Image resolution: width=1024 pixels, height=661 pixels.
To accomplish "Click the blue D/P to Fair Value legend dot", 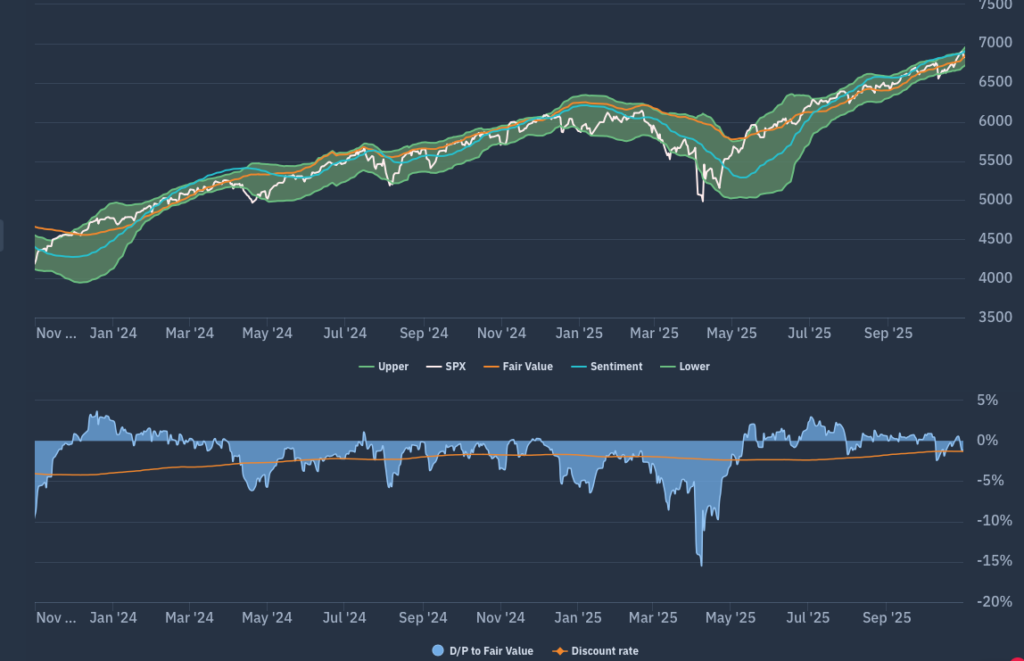I will [x=437, y=651].
